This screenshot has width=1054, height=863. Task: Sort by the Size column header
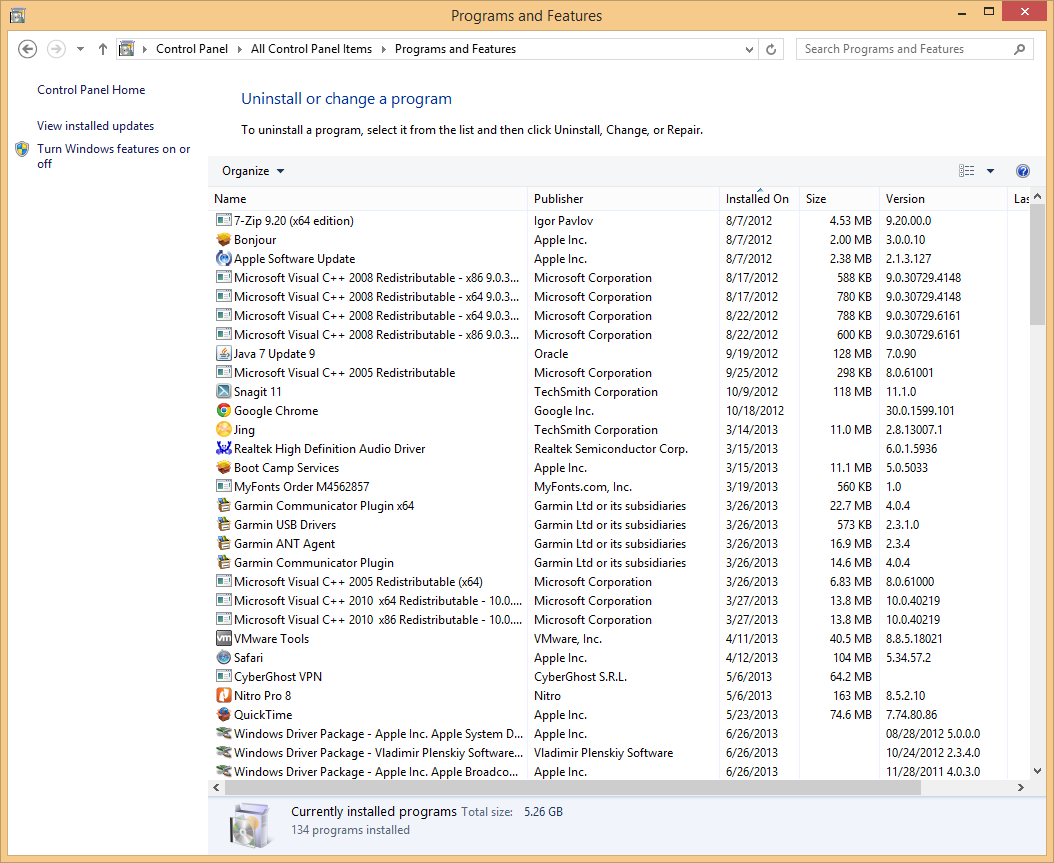(840, 198)
